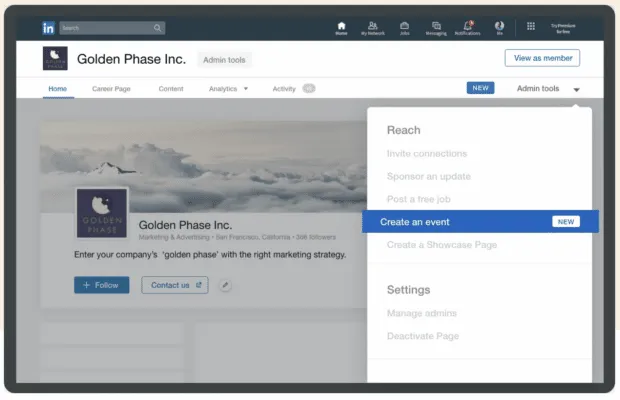Click the large Golden Phase profile logo

click(102, 213)
